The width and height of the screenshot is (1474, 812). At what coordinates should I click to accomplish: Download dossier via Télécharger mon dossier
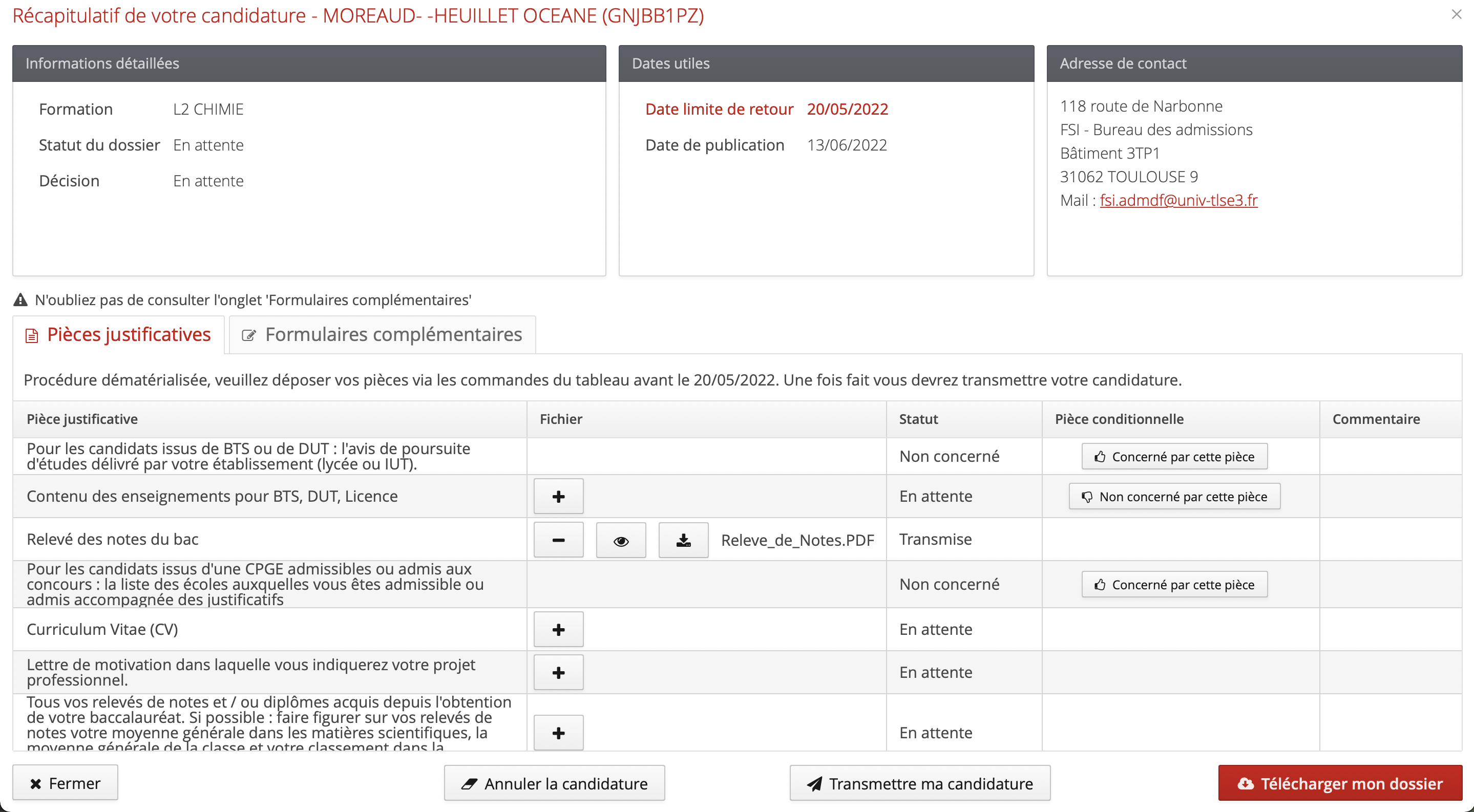[1339, 783]
